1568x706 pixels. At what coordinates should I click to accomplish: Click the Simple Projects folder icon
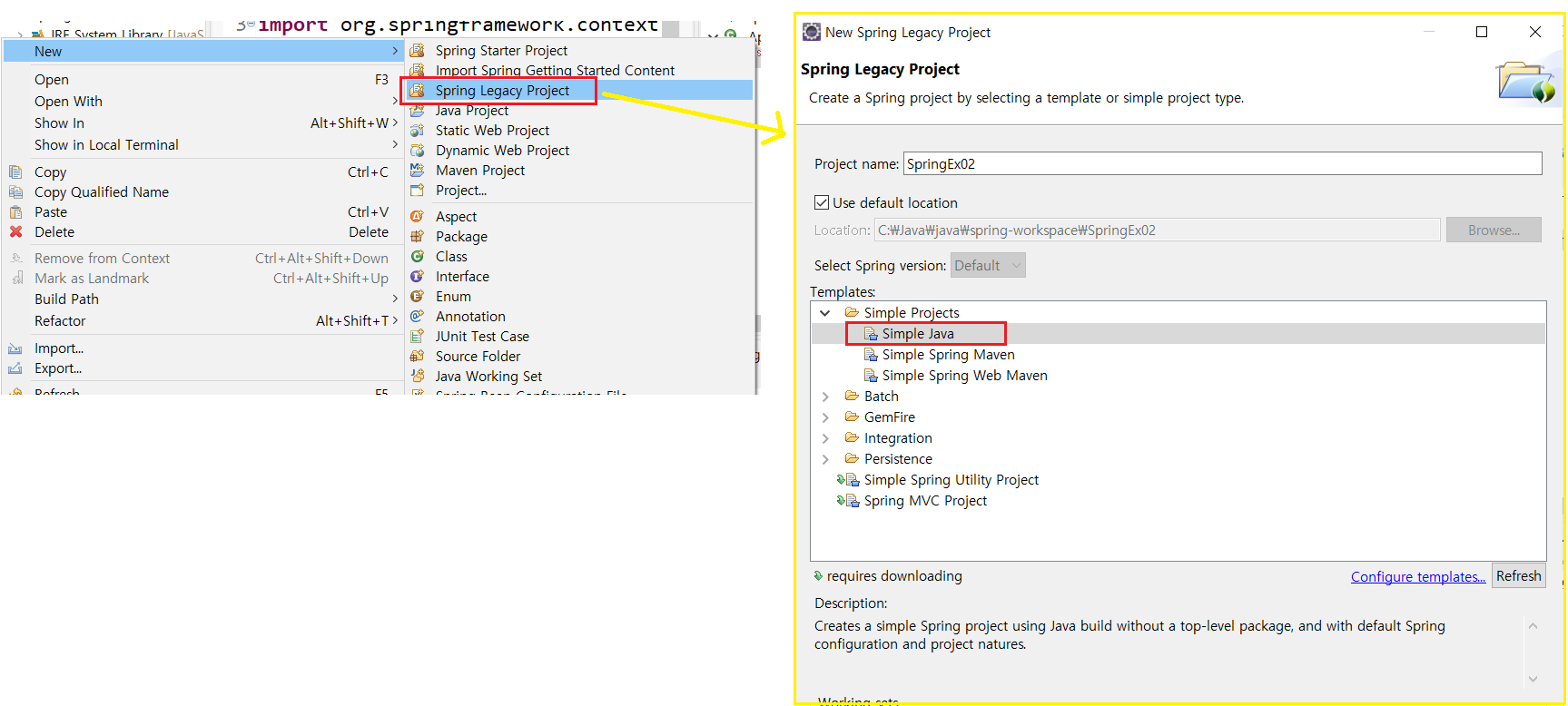(x=852, y=312)
